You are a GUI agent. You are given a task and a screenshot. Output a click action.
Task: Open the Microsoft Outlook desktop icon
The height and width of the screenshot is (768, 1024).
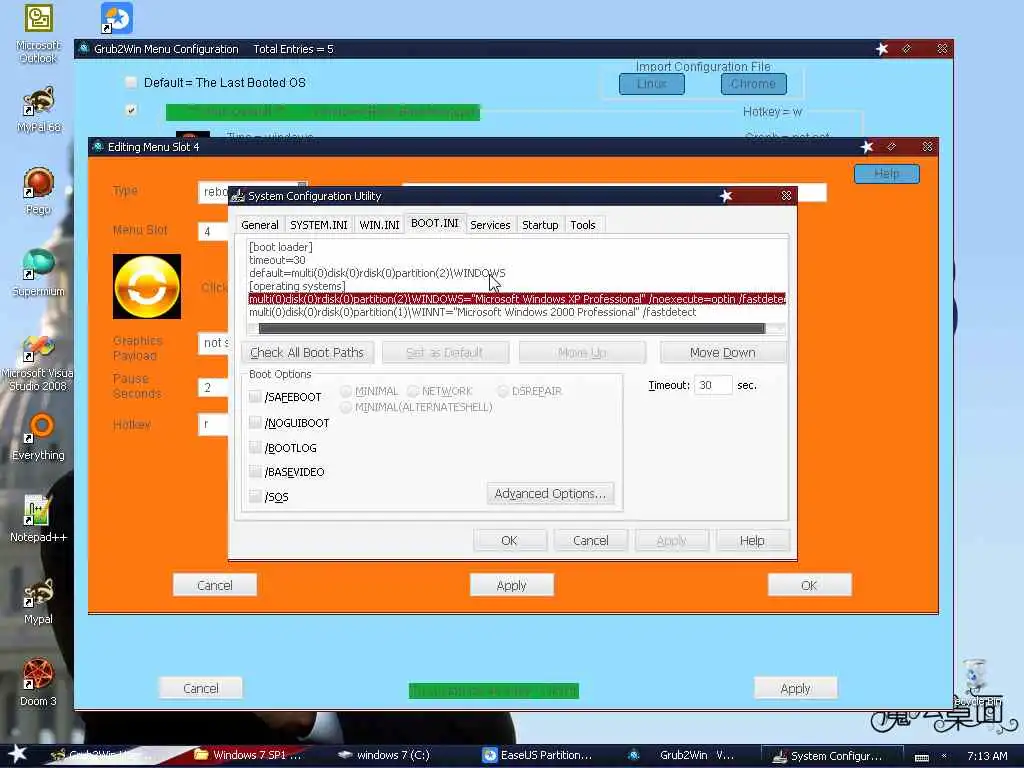[38, 33]
